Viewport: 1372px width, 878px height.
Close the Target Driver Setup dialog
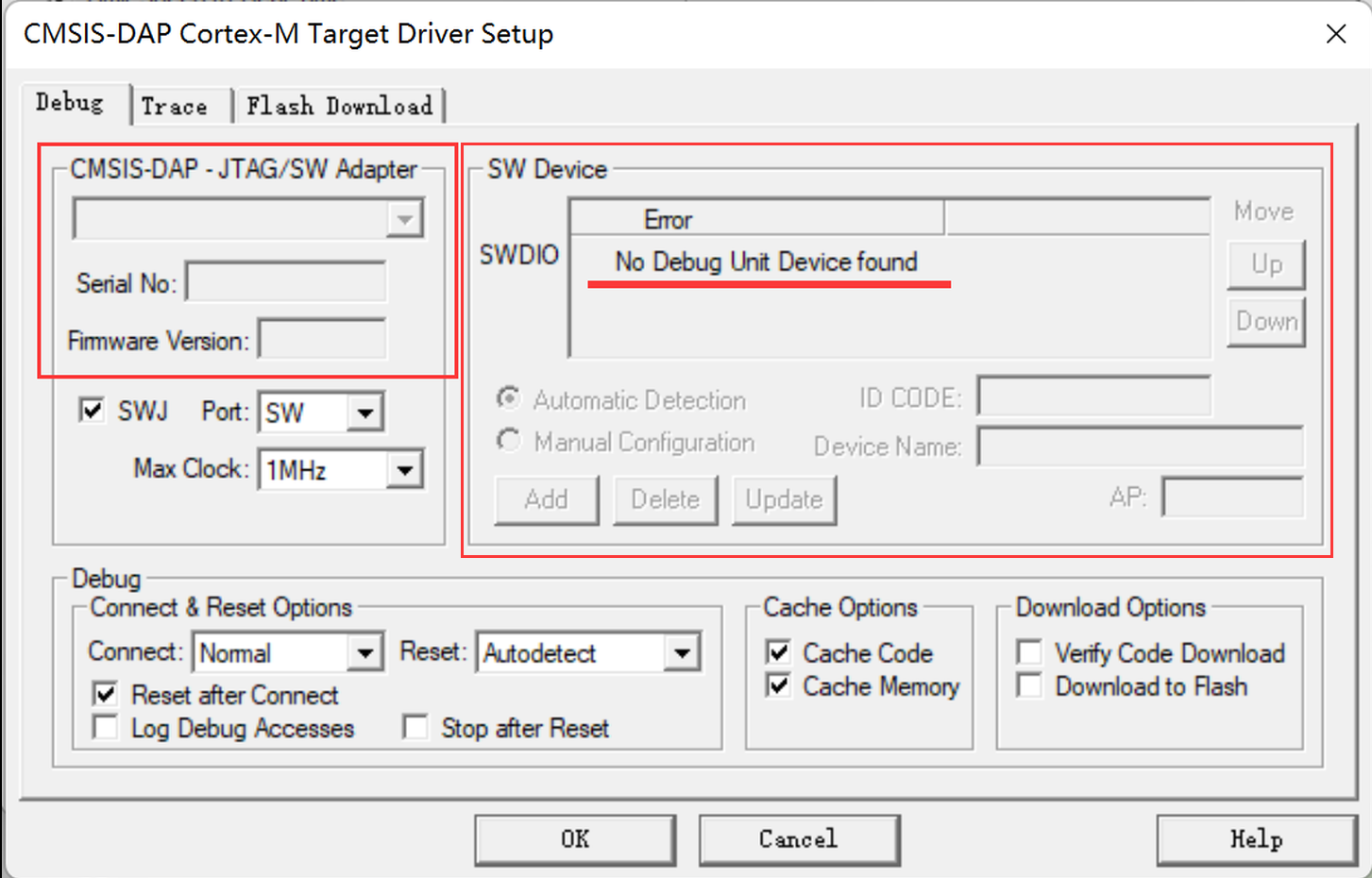[x=1335, y=35]
